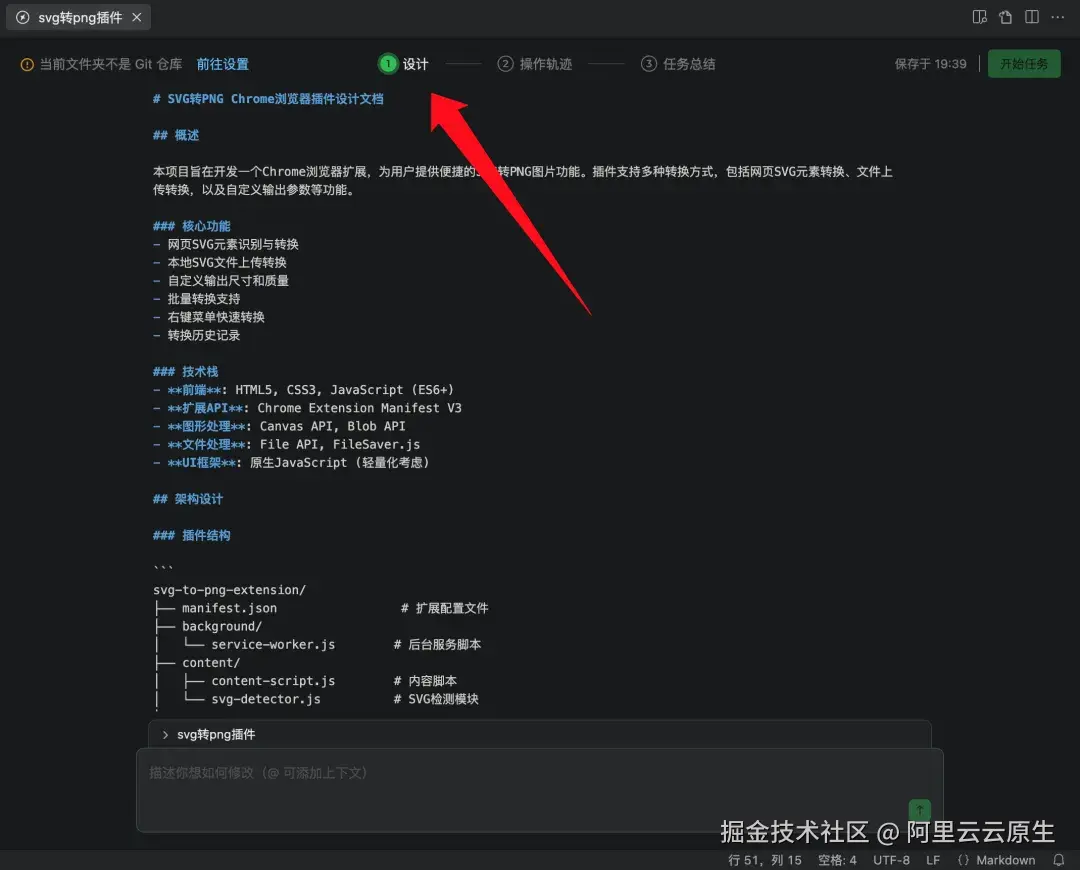This screenshot has height=870, width=1080.
Task: Open the more actions ellipsis menu
Action: point(1057,16)
